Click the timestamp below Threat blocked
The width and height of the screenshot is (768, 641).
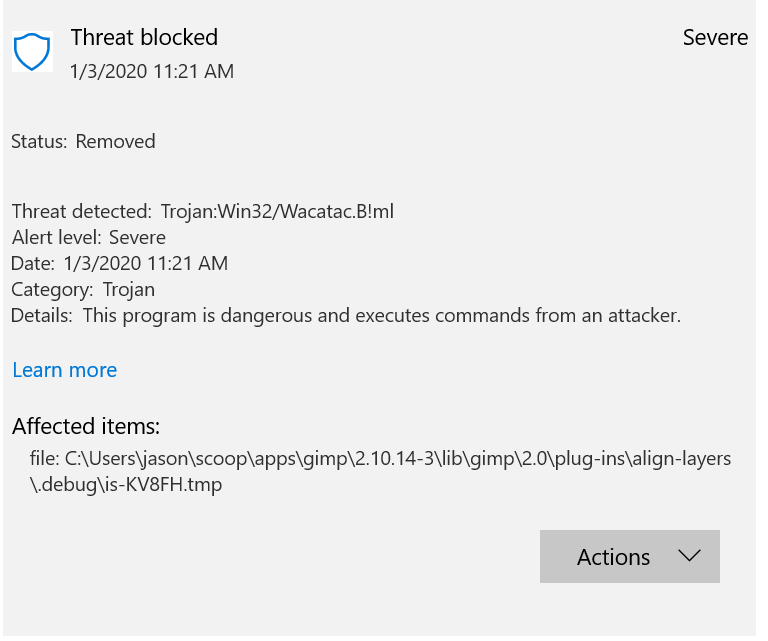click(152, 72)
